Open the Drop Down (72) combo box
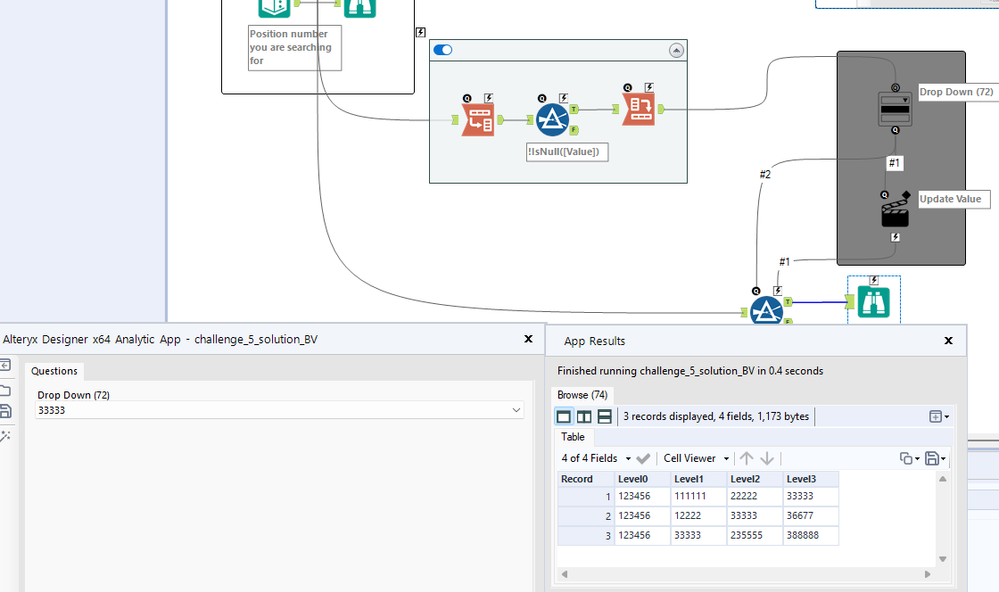The width and height of the screenshot is (999, 592). coord(280,410)
